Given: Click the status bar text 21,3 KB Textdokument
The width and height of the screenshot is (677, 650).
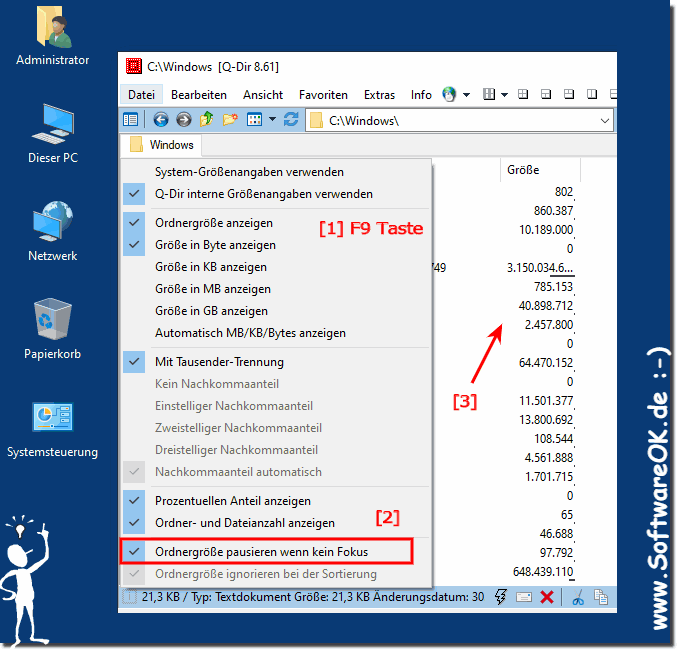Looking at the screenshot, I should (313, 597).
